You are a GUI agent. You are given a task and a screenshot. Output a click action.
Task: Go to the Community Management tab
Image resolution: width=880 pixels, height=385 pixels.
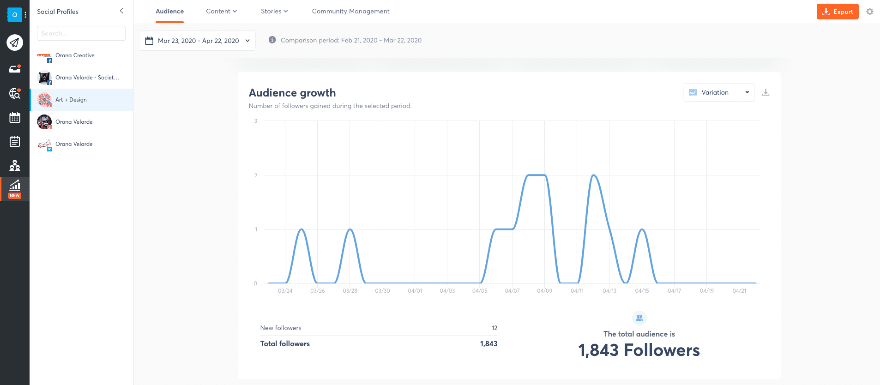pyautogui.click(x=350, y=11)
